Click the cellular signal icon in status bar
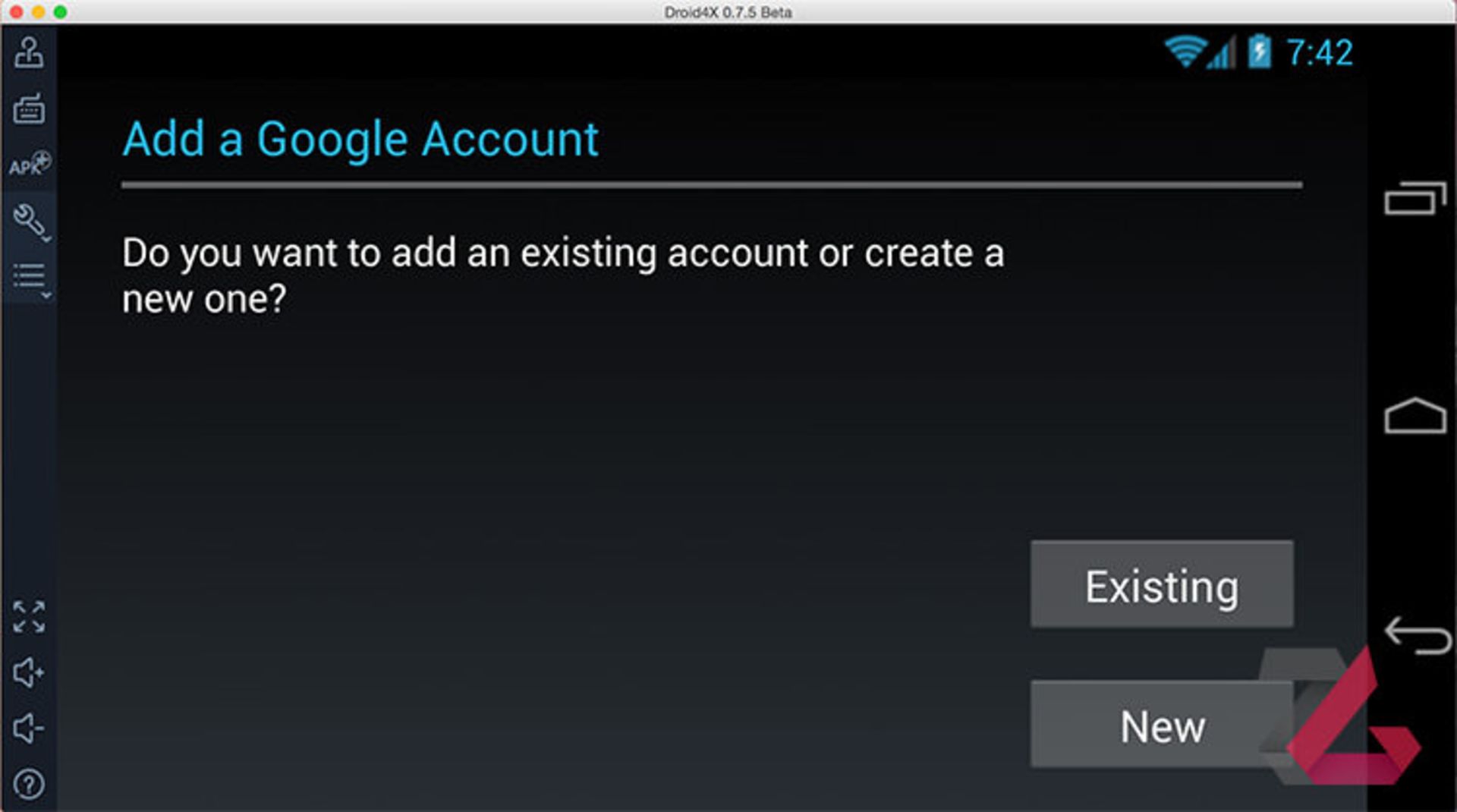Image resolution: width=1457 pixels, height=812 pixels. (x=1223, y=52)
